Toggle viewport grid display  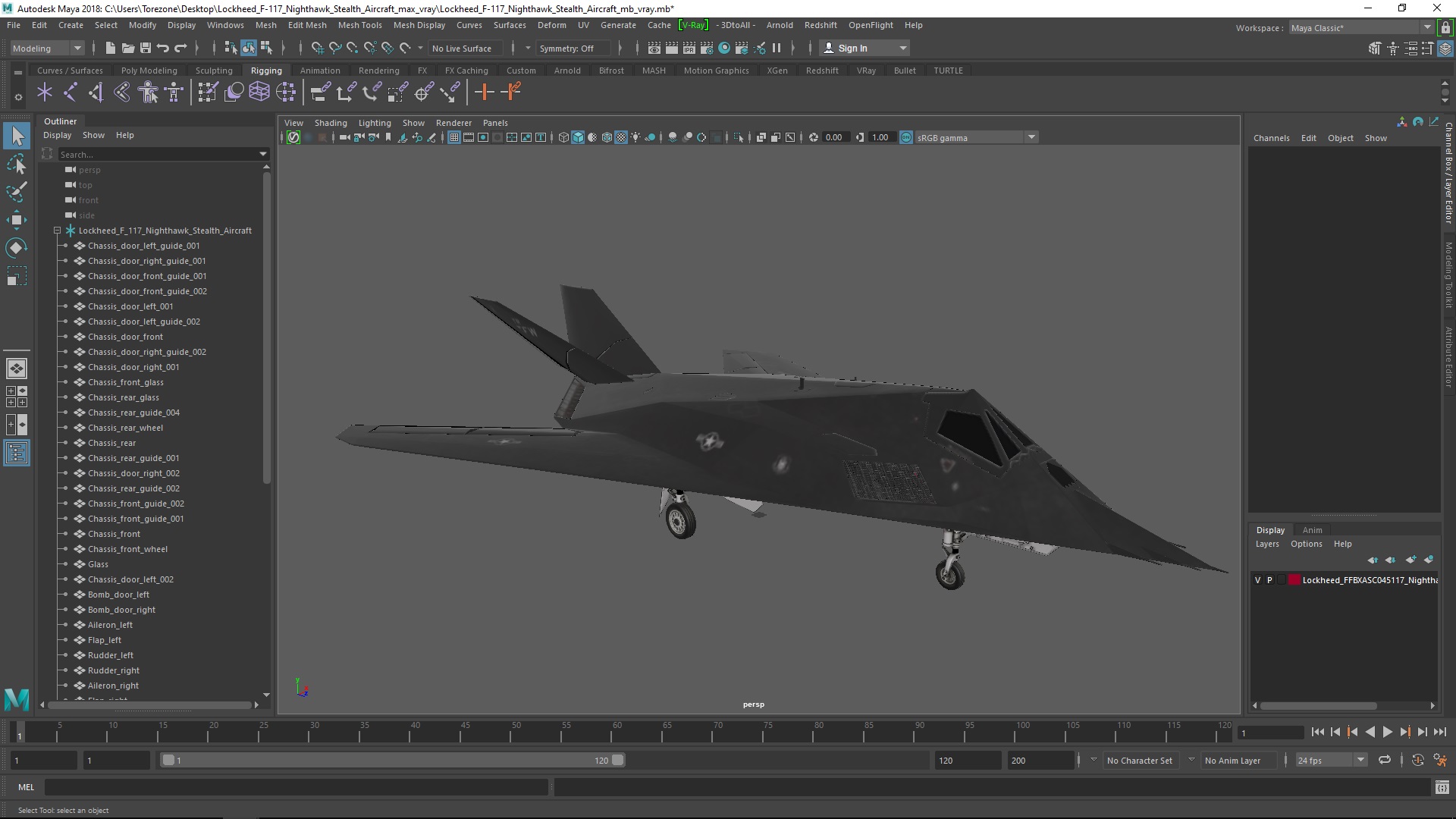(x=454, y=137)
